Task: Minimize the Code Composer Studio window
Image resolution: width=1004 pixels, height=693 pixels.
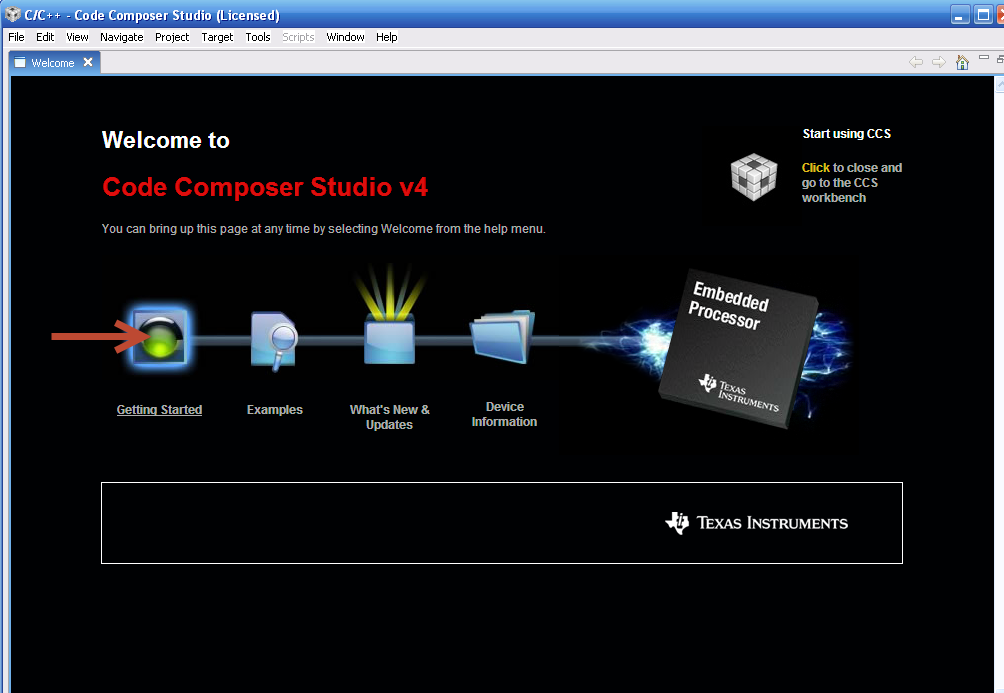Action: (959, 15)
